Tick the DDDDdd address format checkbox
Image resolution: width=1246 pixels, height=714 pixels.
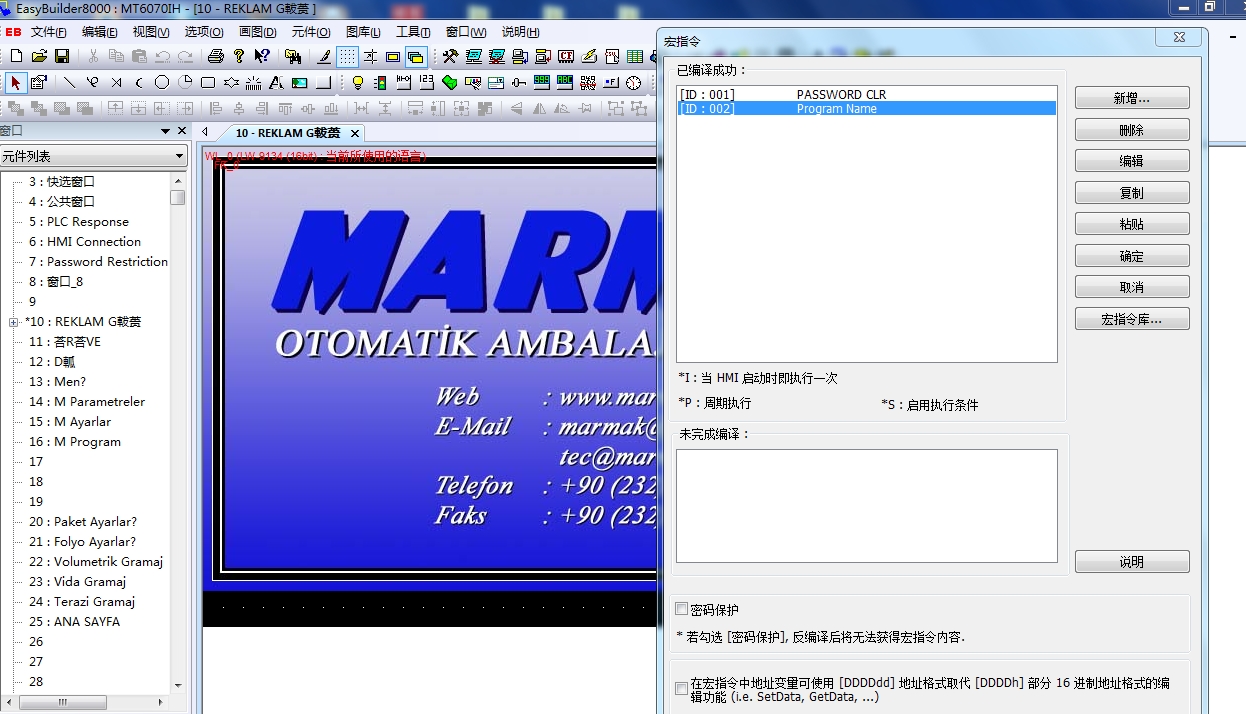[682, 688]
